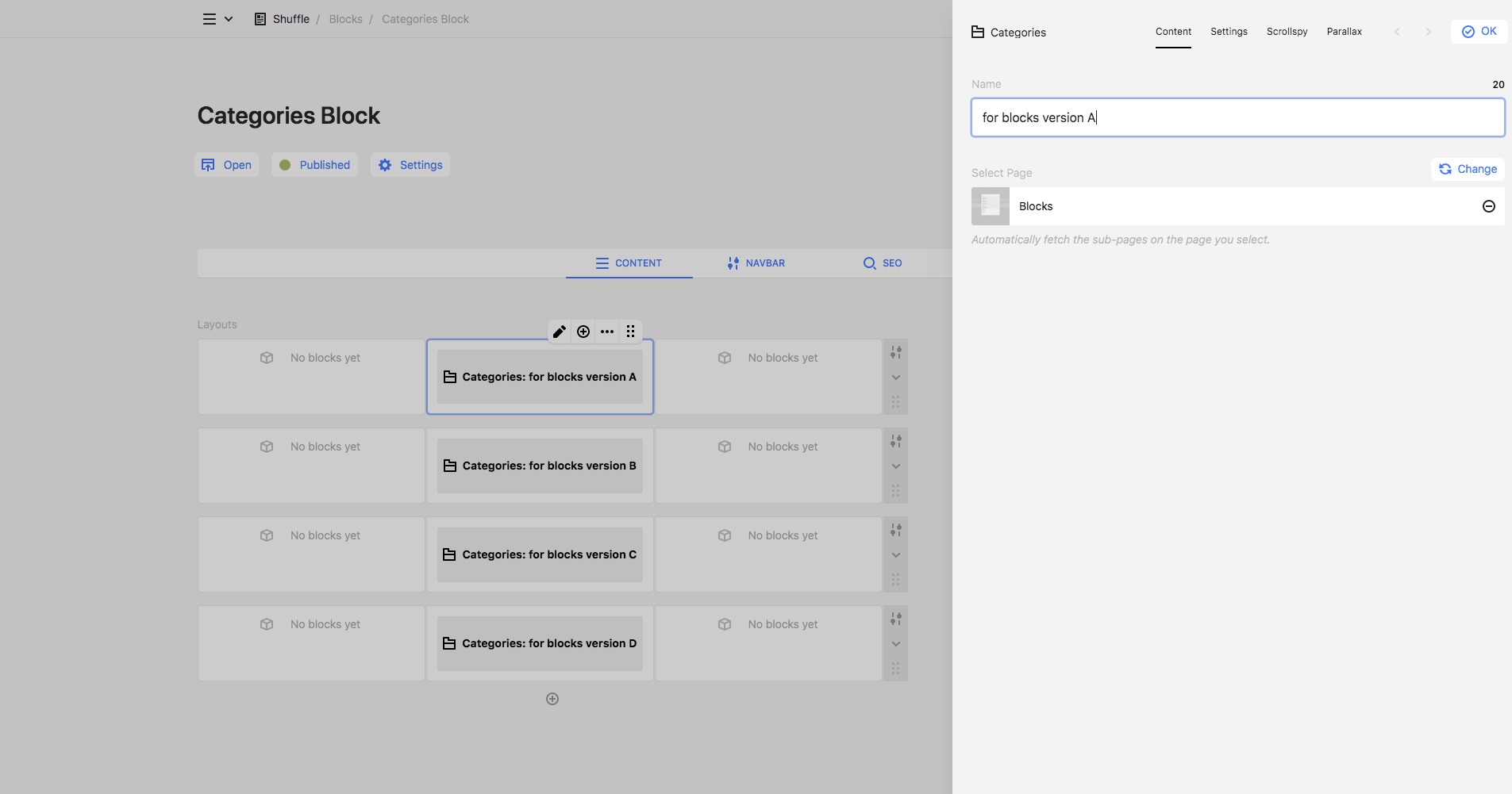Screen dimensions: 1512x794
Task: Switch to the Parallax tab
Action: [1344, 32]
